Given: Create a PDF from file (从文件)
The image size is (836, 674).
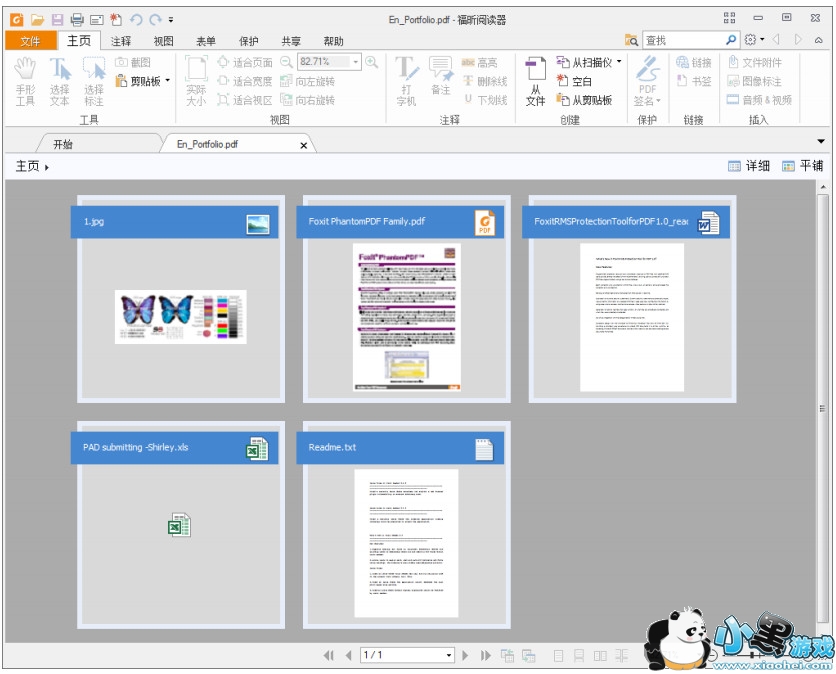Looking at the screenshot, I should 536,80.
